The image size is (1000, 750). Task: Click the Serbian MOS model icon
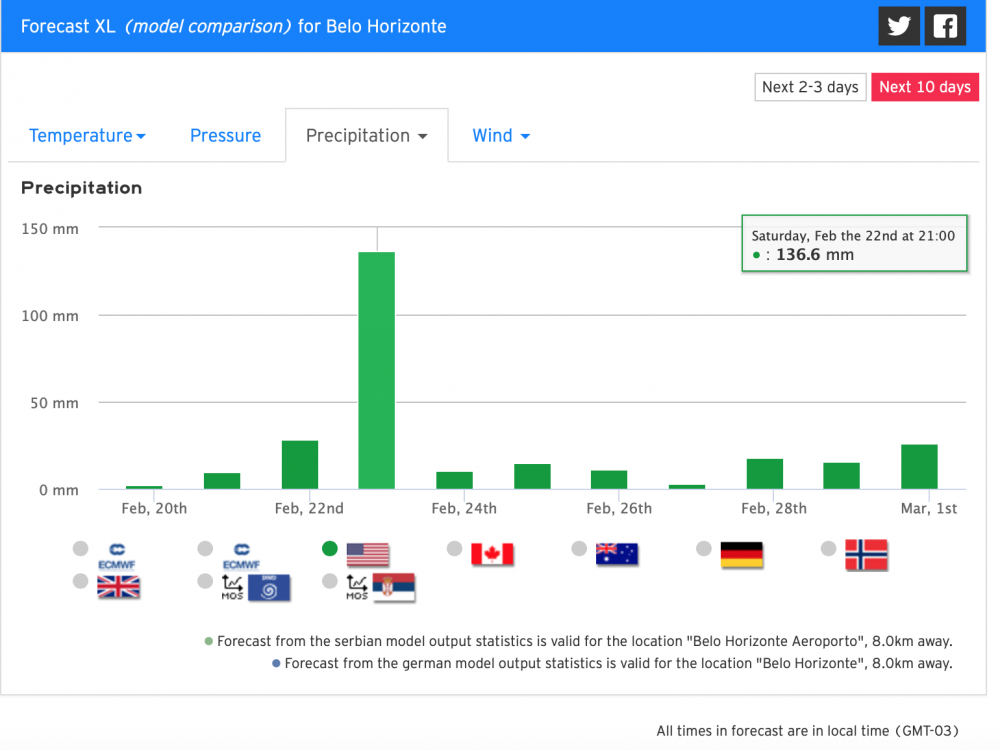(380, 587)
